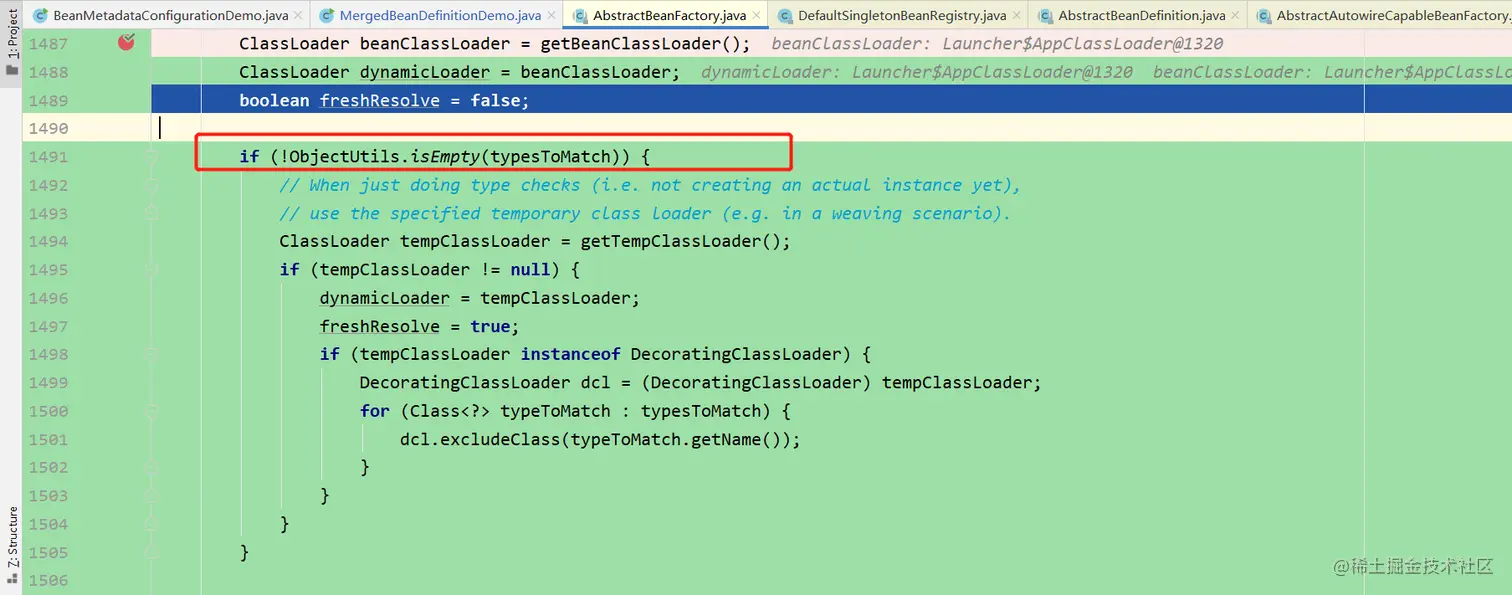This screenshot has width=1512, height=595.
Task: Click the fold end marker at line 1502
Action: click(x=151, y=467)
